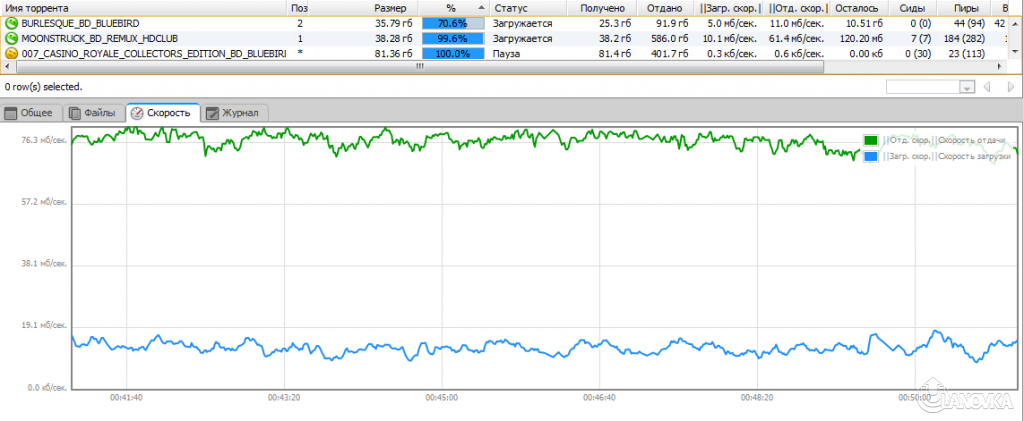Click the paused 007_CASINO_ROYALE torrent icon

[11, 54]
